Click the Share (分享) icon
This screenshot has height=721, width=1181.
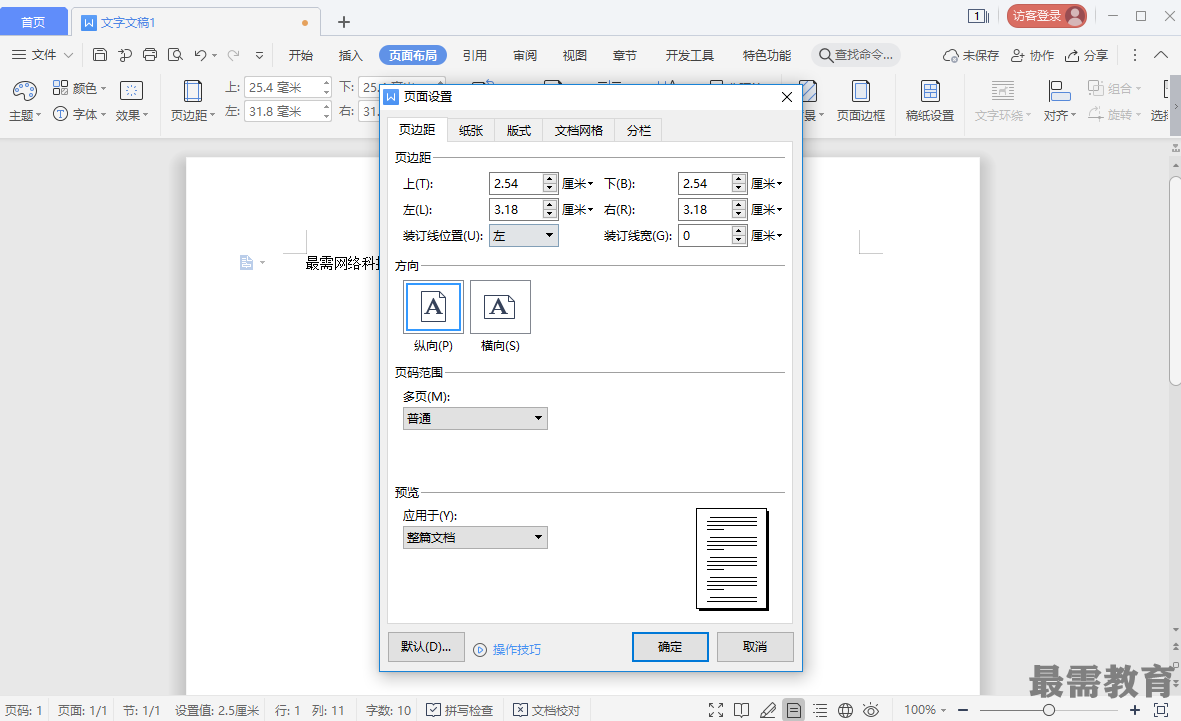tap(1071, 56)
